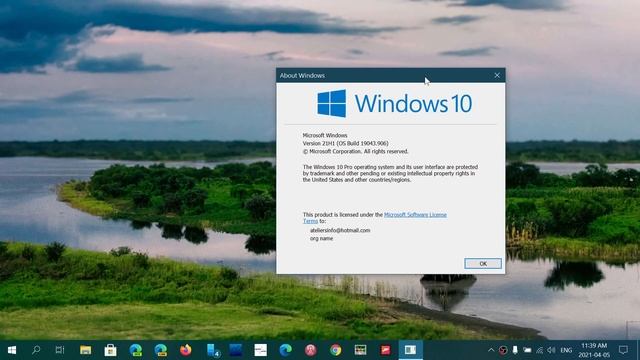Launch Google Chrome from the taskbar
This screenshot has width=640, height=360.
(x=336, y=350)
